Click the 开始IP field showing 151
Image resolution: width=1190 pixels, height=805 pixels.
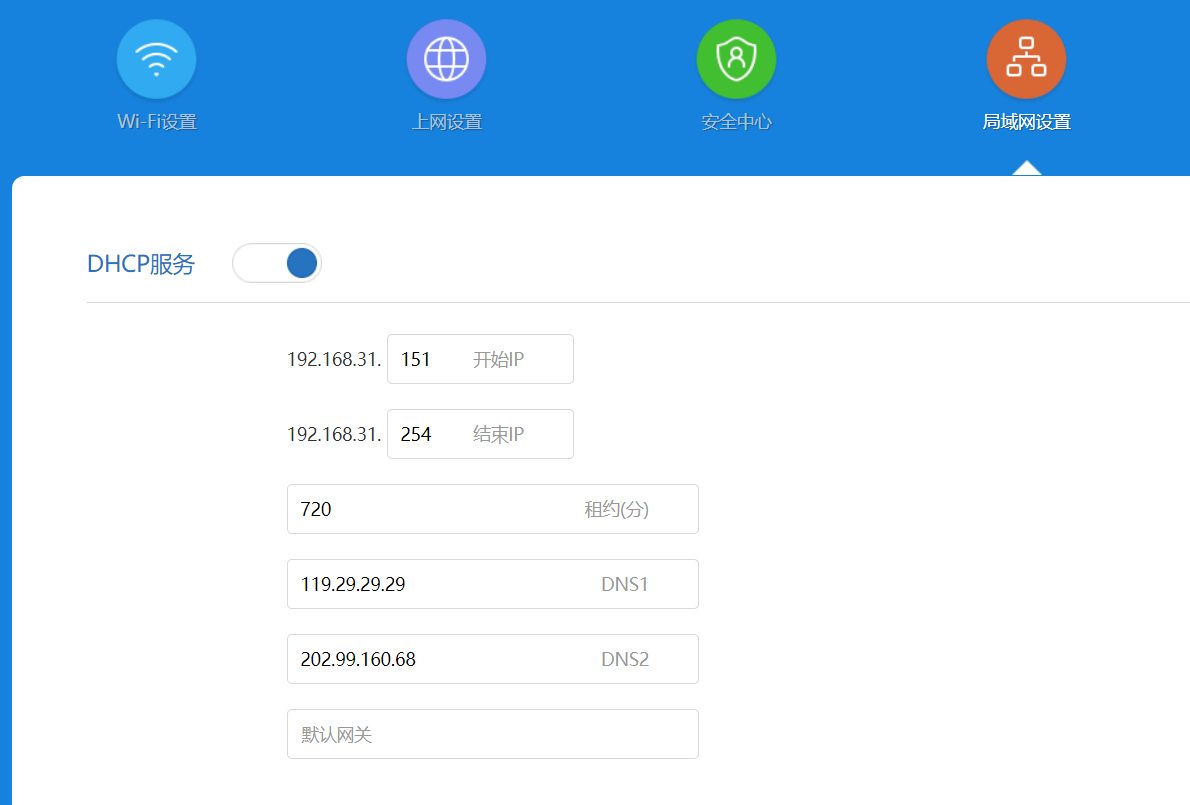[x=480, y=359]
